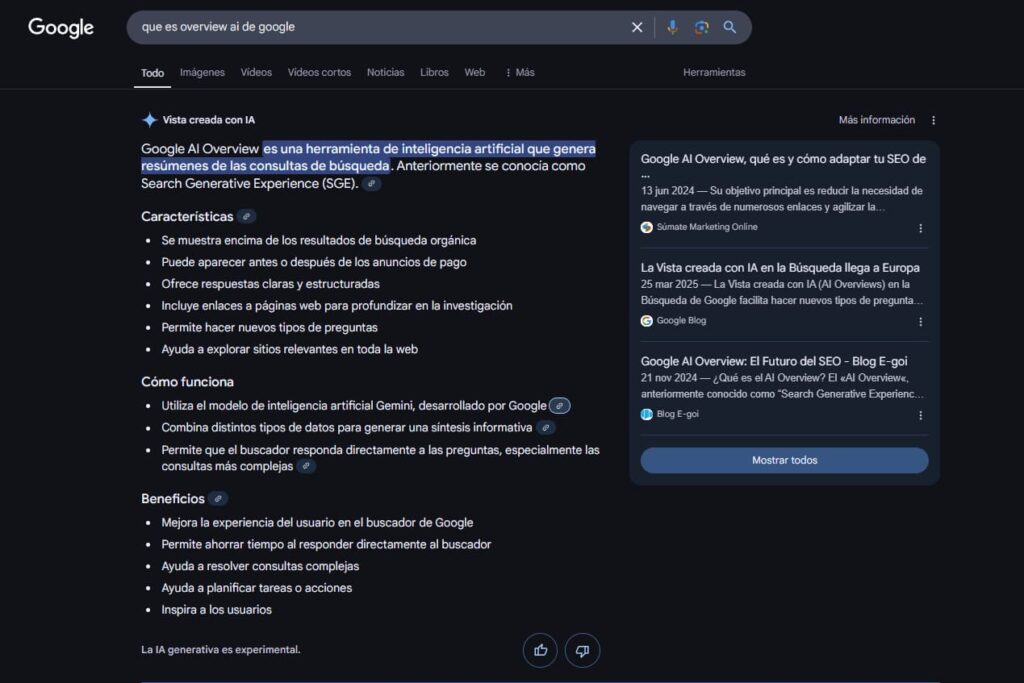Click the Características heading
Viewport: 1024px width, 683px height.
coord(187,217)
